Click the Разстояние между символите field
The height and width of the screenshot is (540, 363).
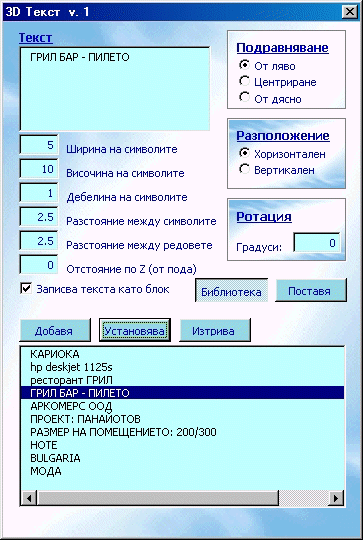pos(39,217)
